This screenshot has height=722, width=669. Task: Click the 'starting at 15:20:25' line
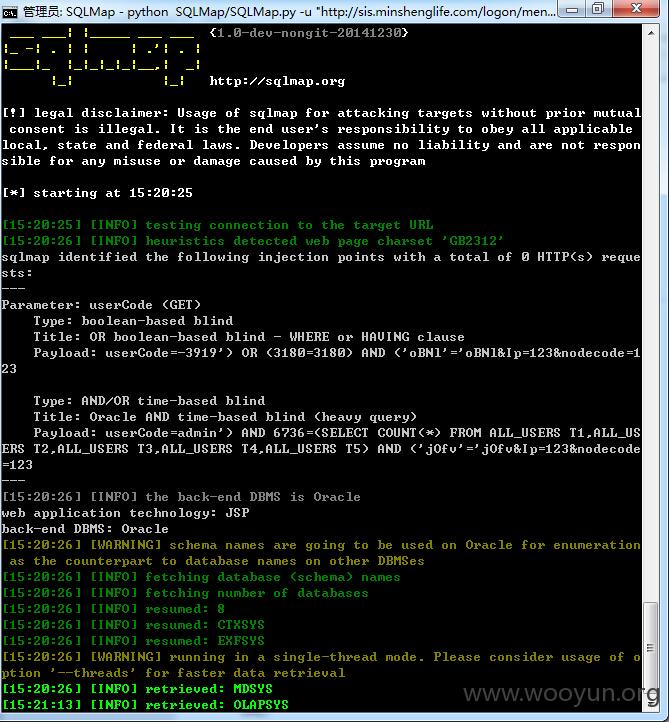[x=98, y=193]
